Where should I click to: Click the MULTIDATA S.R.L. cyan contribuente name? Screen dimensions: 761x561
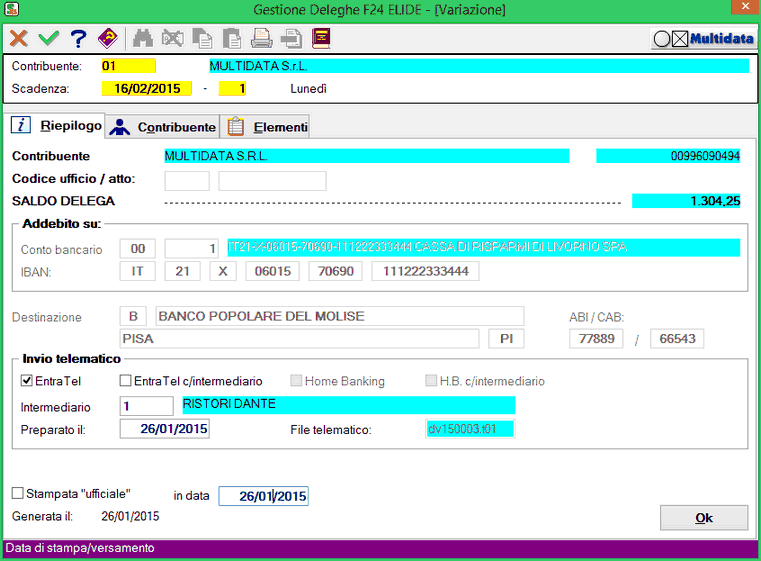[x=367, y=156]
